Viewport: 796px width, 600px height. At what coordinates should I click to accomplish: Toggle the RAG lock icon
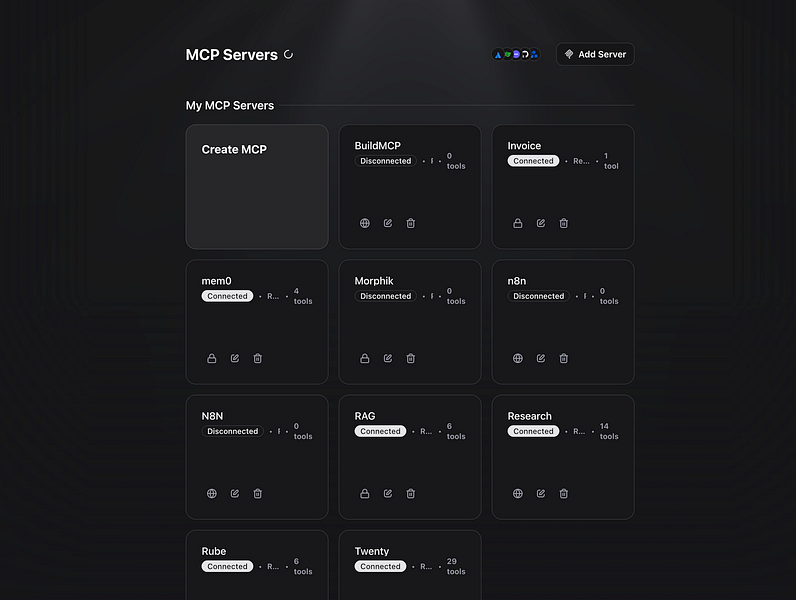coord(364,493)
